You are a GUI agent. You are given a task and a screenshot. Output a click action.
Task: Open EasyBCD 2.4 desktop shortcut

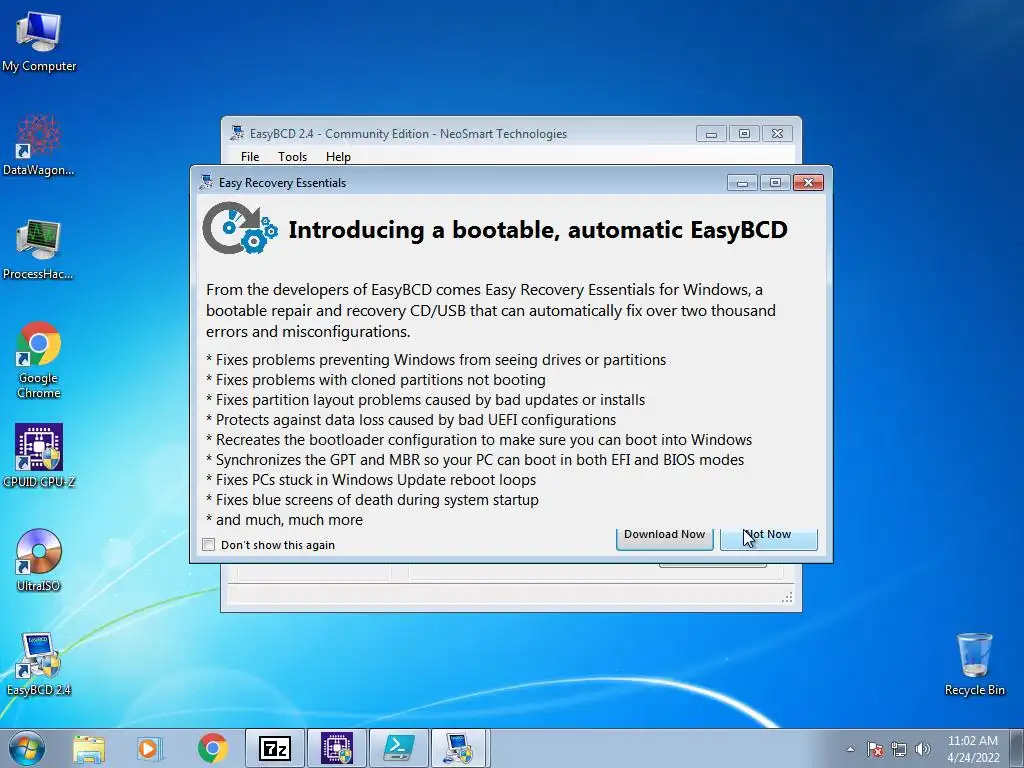[39, 664]
